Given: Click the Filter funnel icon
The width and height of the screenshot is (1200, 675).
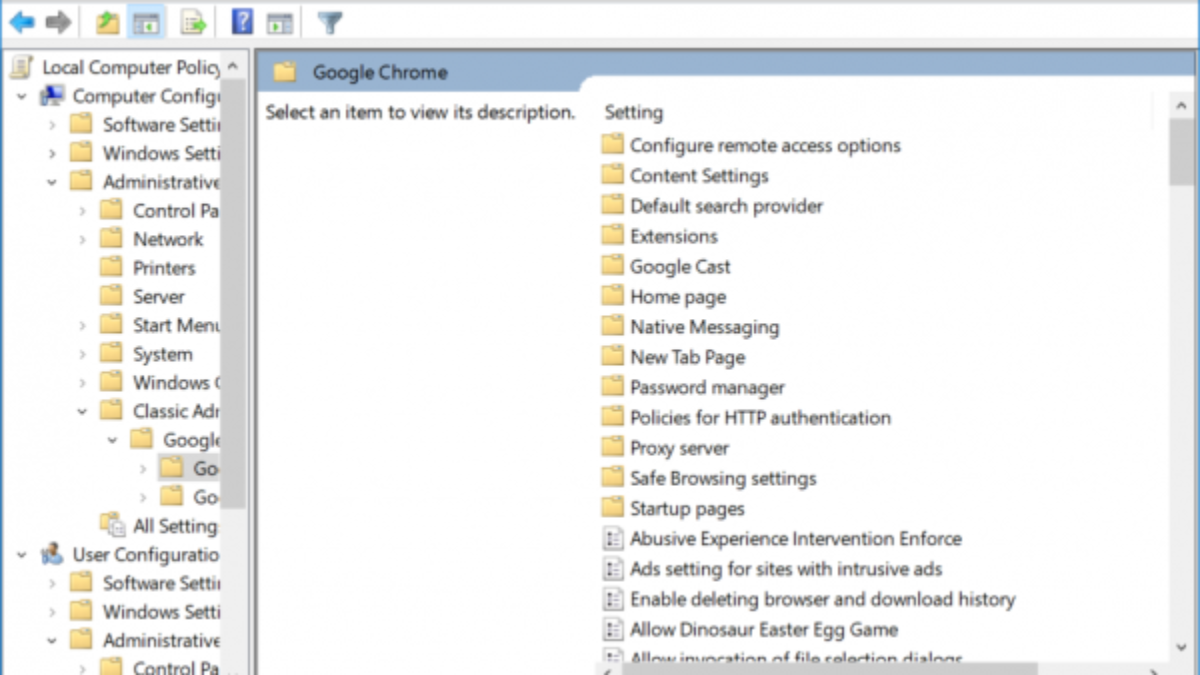Looking at the screenshot, I should pyautogui.click(x=329, y=22).
